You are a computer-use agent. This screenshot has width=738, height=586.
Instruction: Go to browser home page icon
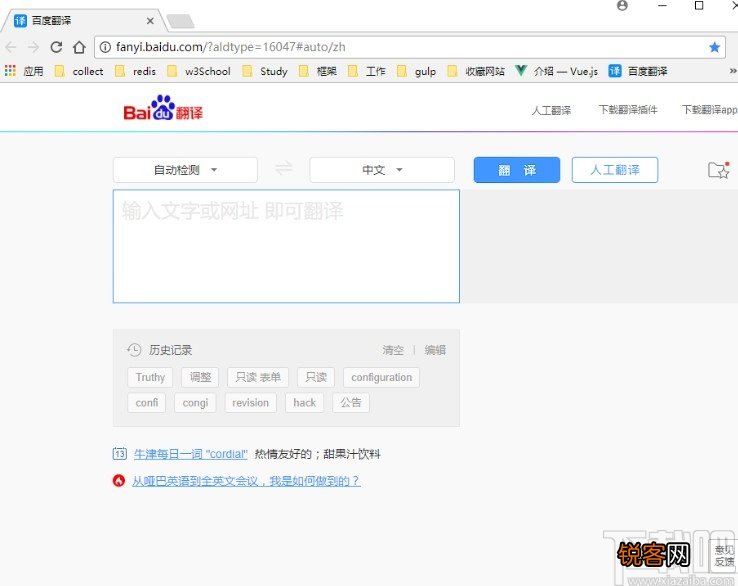click(79, 47)
